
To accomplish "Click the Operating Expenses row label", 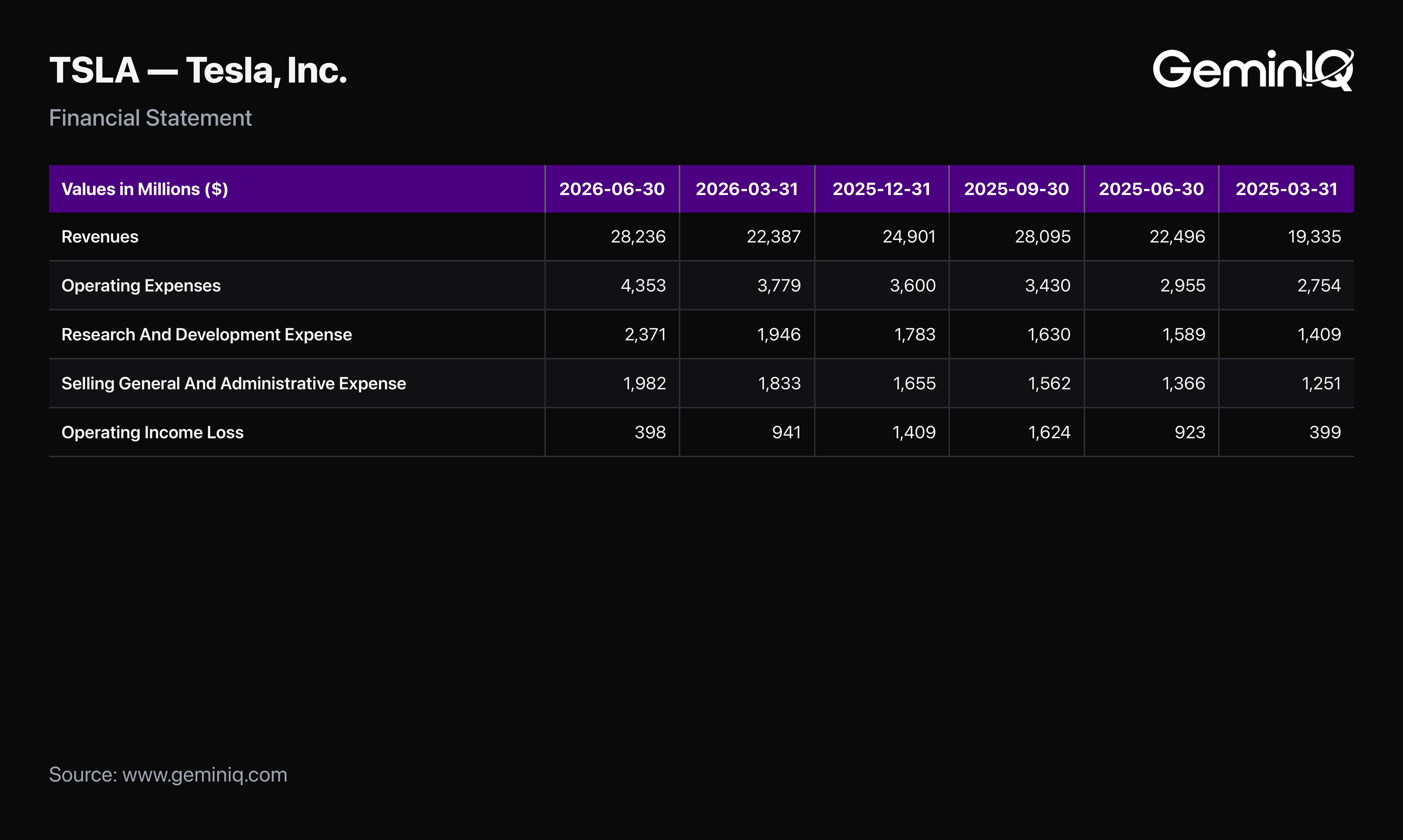I will point(141,286).
